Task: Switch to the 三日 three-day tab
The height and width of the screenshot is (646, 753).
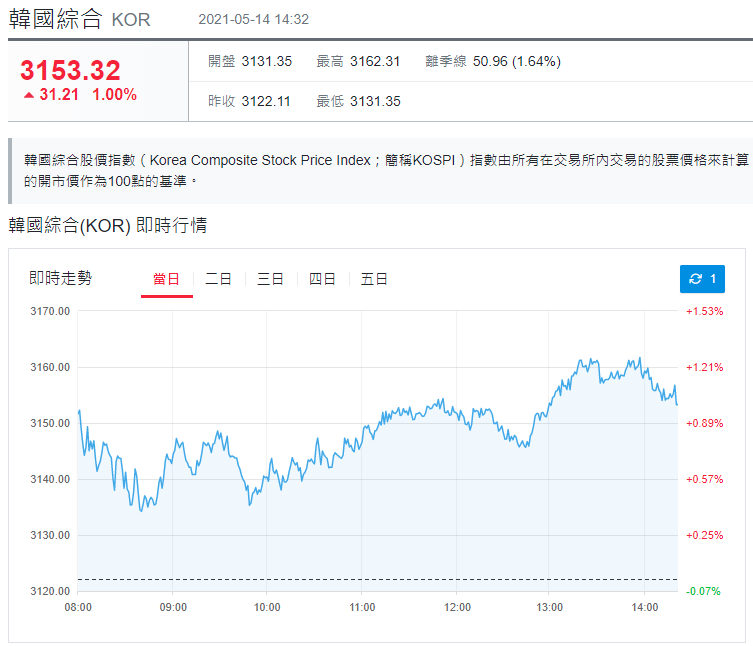Action: click(270, 279)
